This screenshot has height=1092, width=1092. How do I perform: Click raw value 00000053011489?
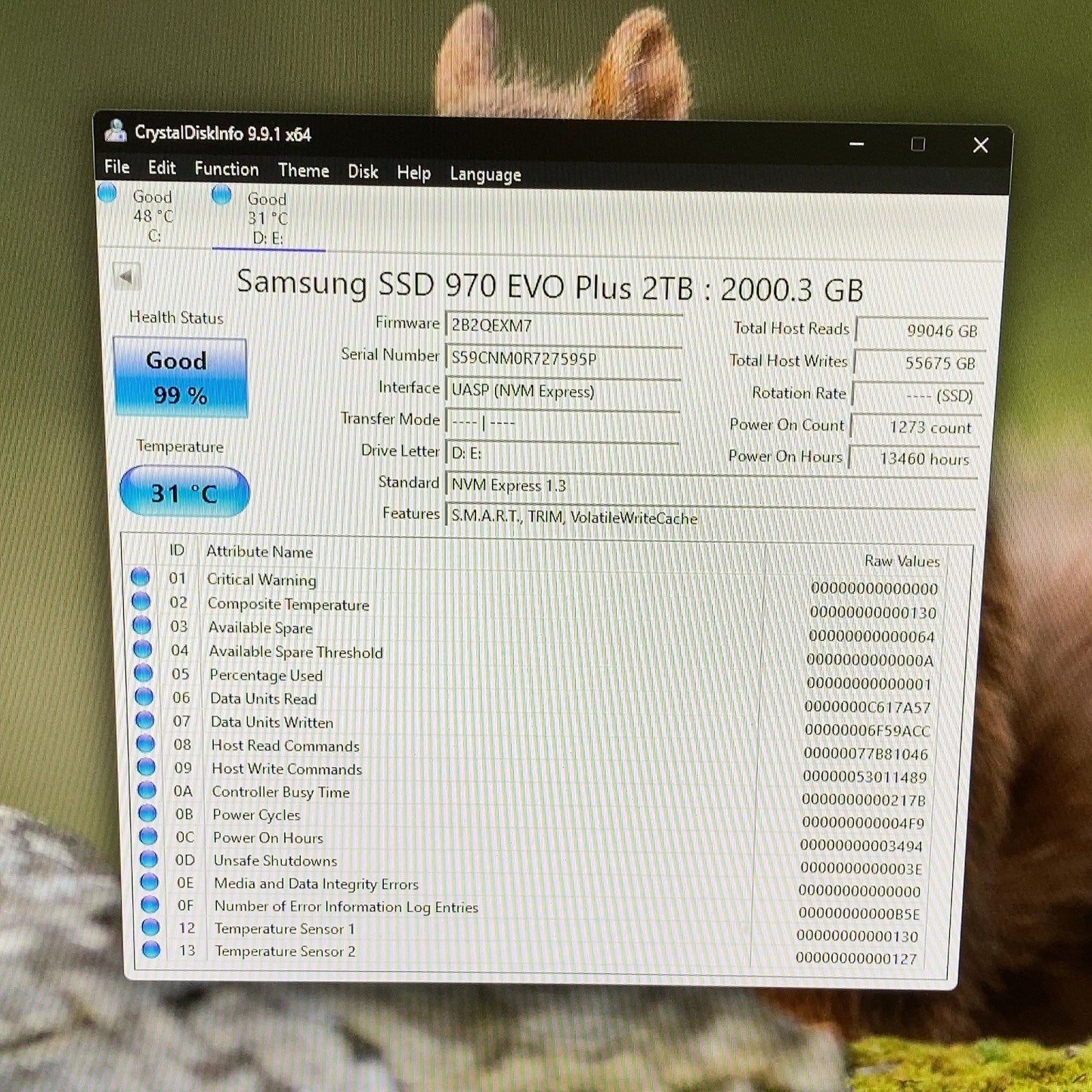[865, 777]
